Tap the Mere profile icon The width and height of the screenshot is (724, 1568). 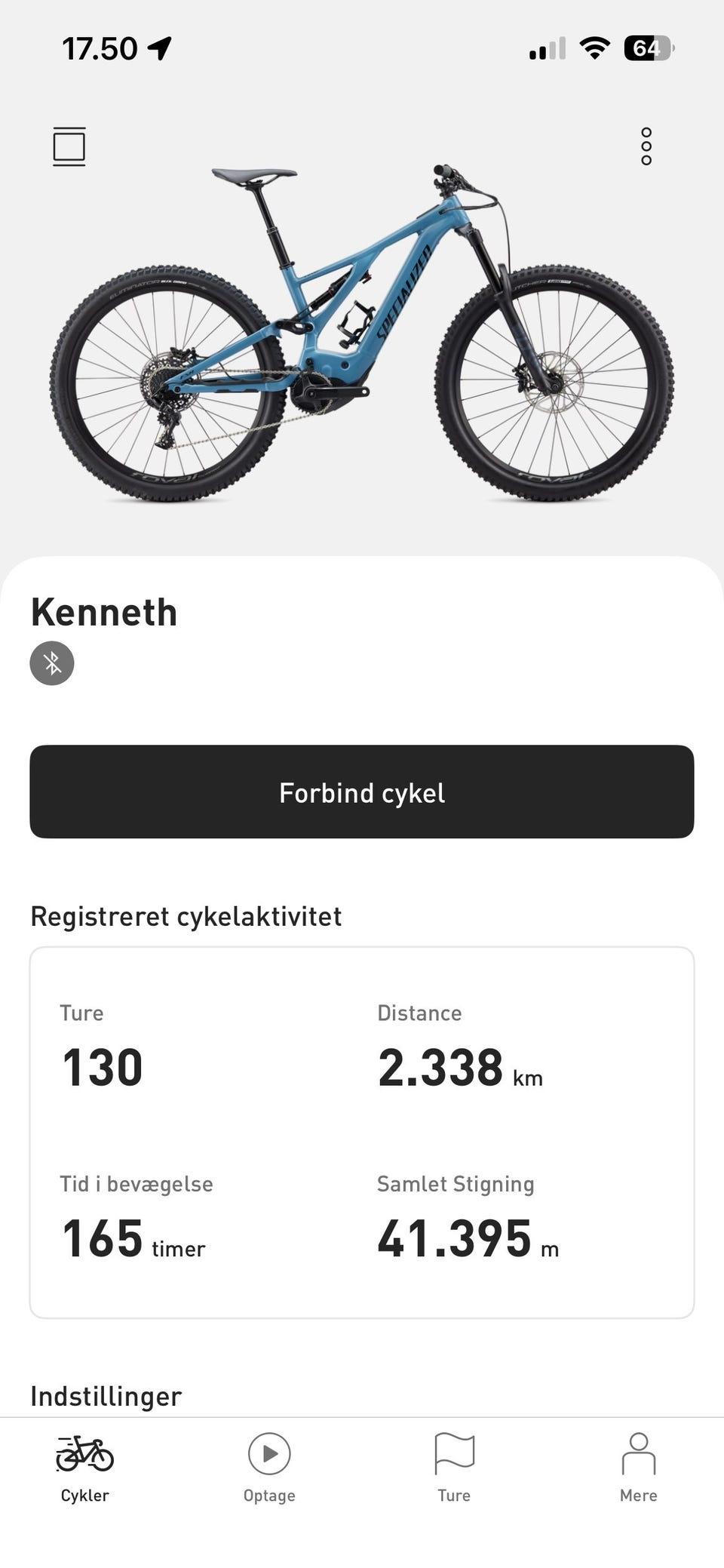click(x=638, y=1453)
